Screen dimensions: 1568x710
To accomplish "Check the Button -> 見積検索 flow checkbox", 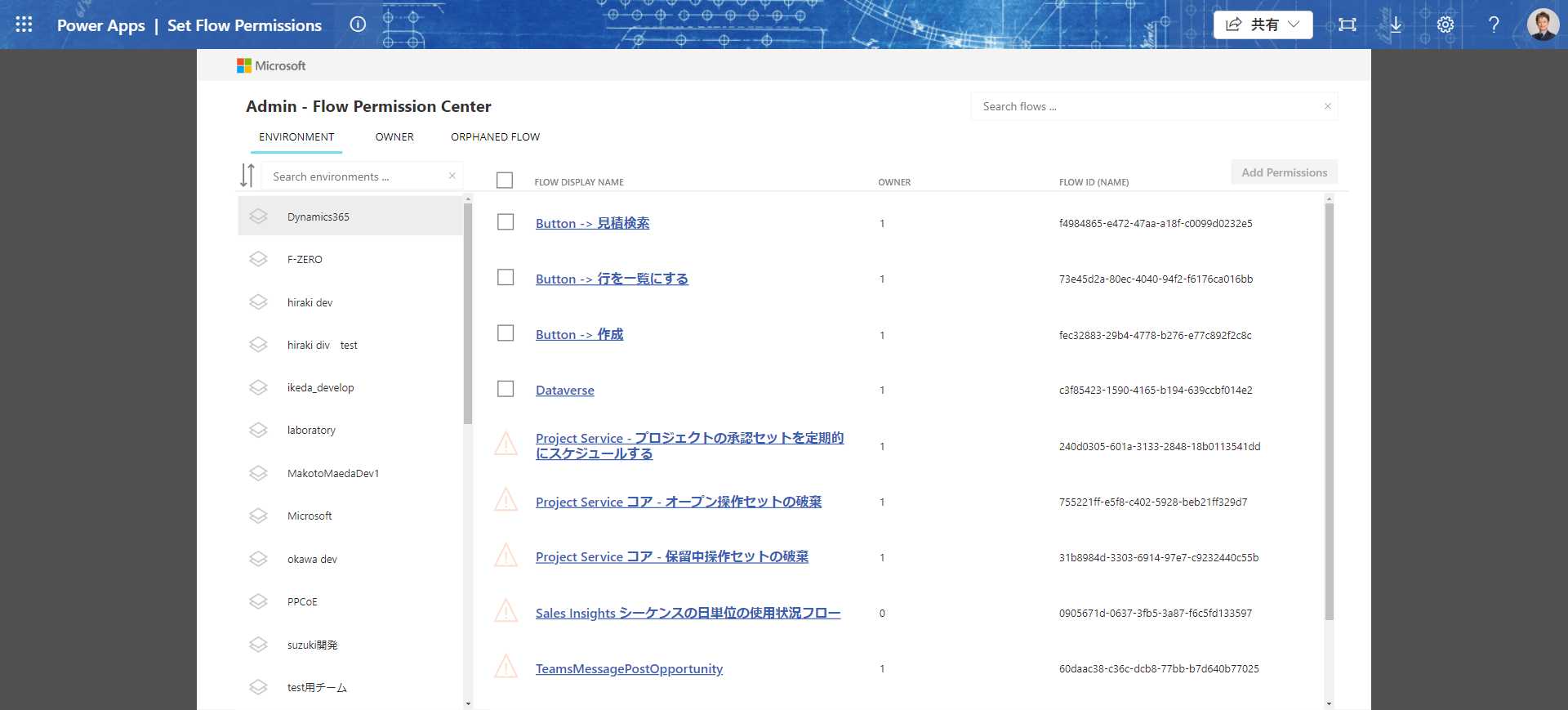I will (x=506, y=222).
